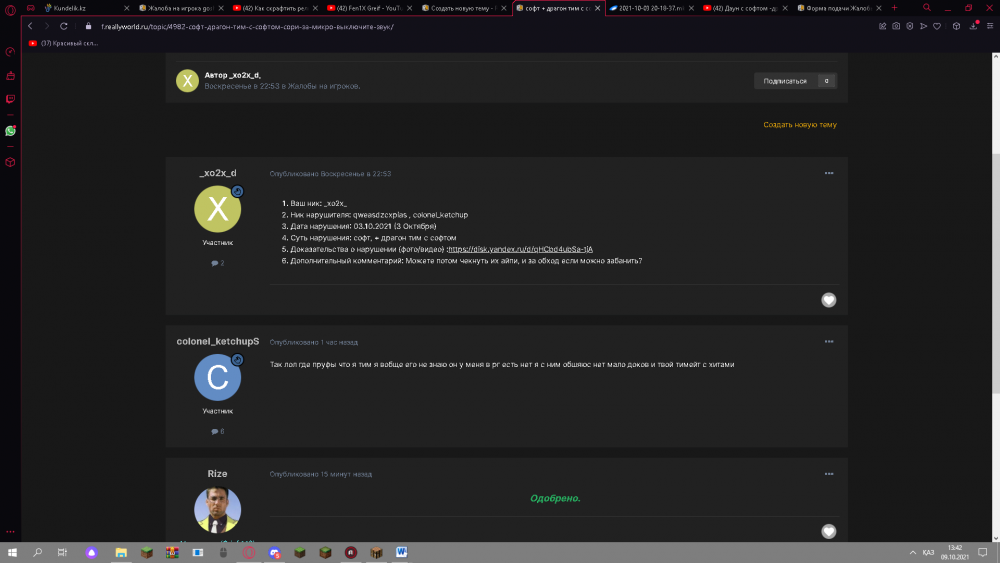Open Discord from taskbar
1000x563 pixels.
tap(274, 552)
